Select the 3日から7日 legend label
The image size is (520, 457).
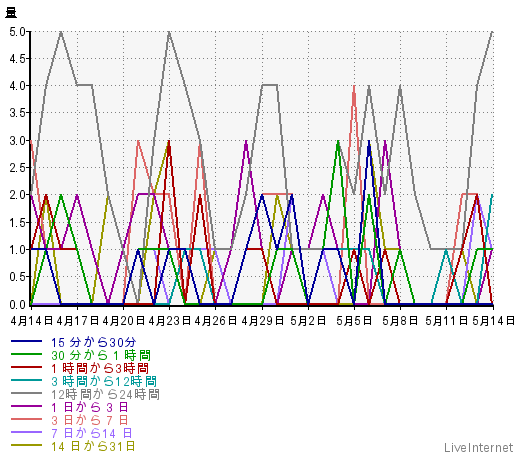point(89,420)
